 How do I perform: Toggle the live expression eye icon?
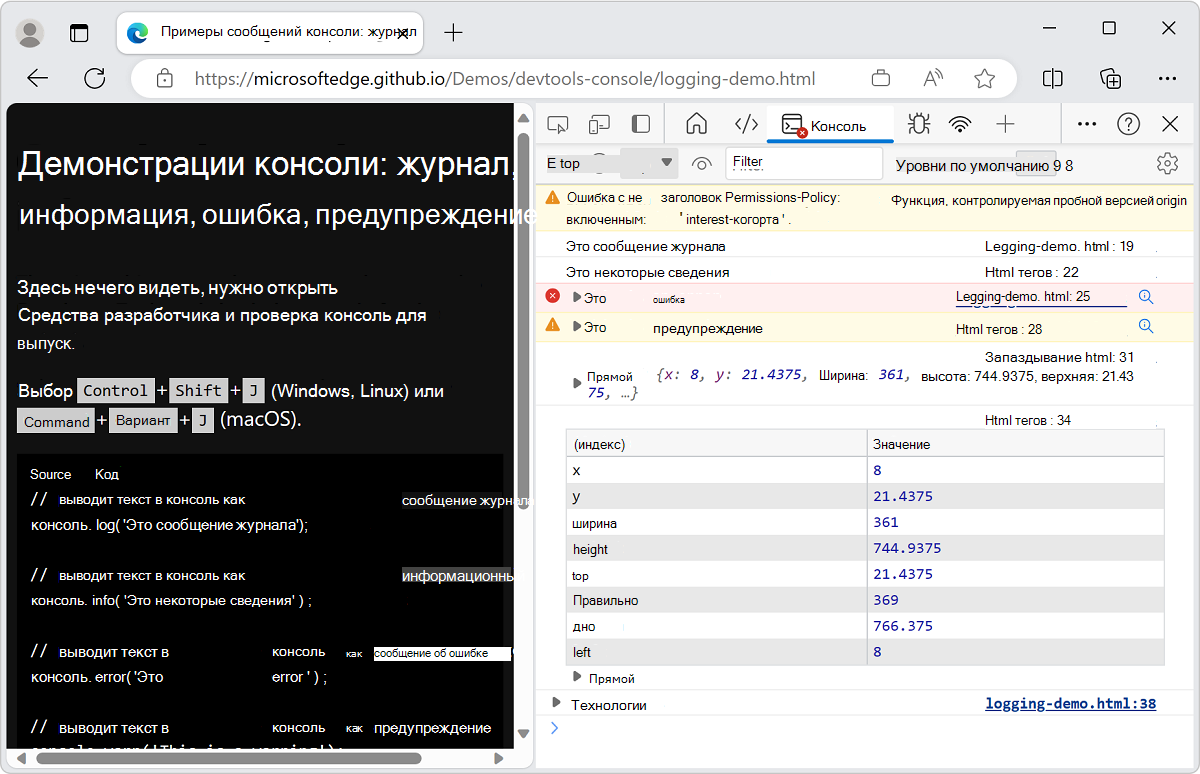point(701,164)
